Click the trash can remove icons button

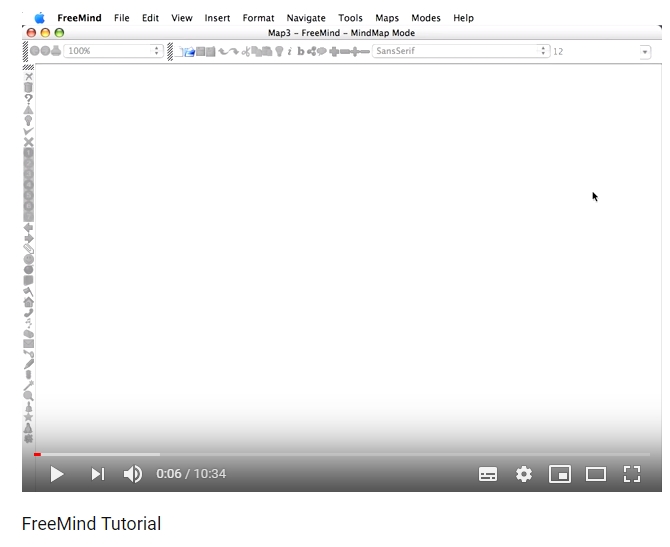click(28, 87)
